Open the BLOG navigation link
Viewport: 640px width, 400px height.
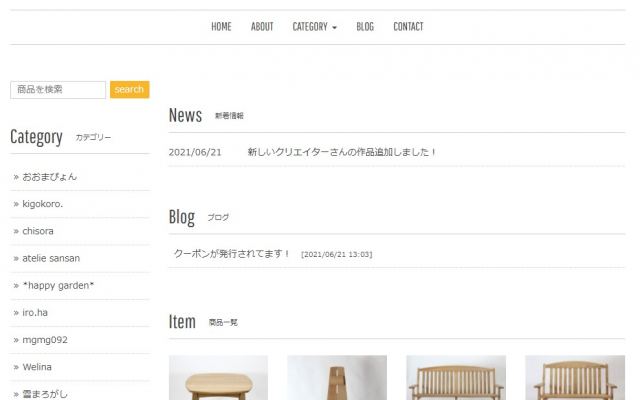[x=365, y=27]
